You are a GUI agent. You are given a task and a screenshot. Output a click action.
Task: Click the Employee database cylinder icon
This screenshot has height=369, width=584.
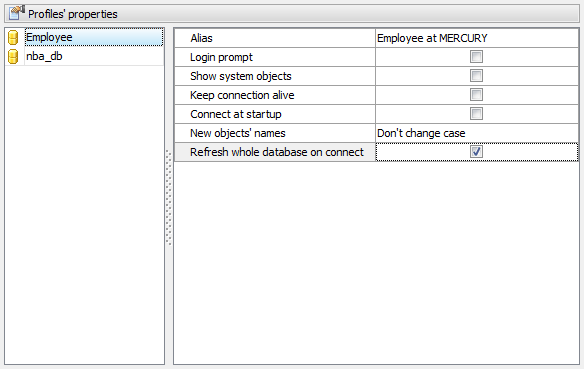13,38
